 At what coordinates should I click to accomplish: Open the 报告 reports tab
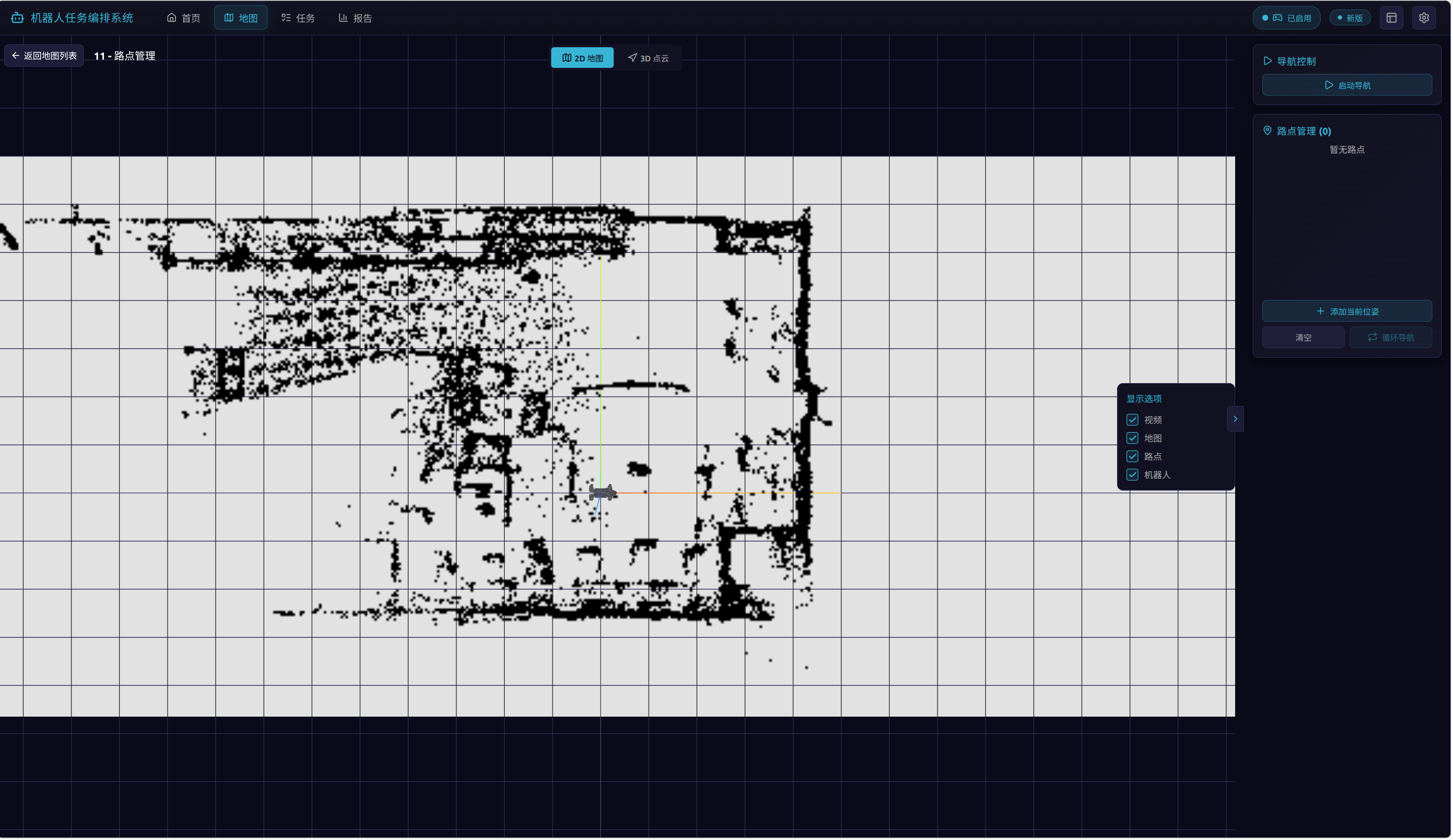point(355,18)
